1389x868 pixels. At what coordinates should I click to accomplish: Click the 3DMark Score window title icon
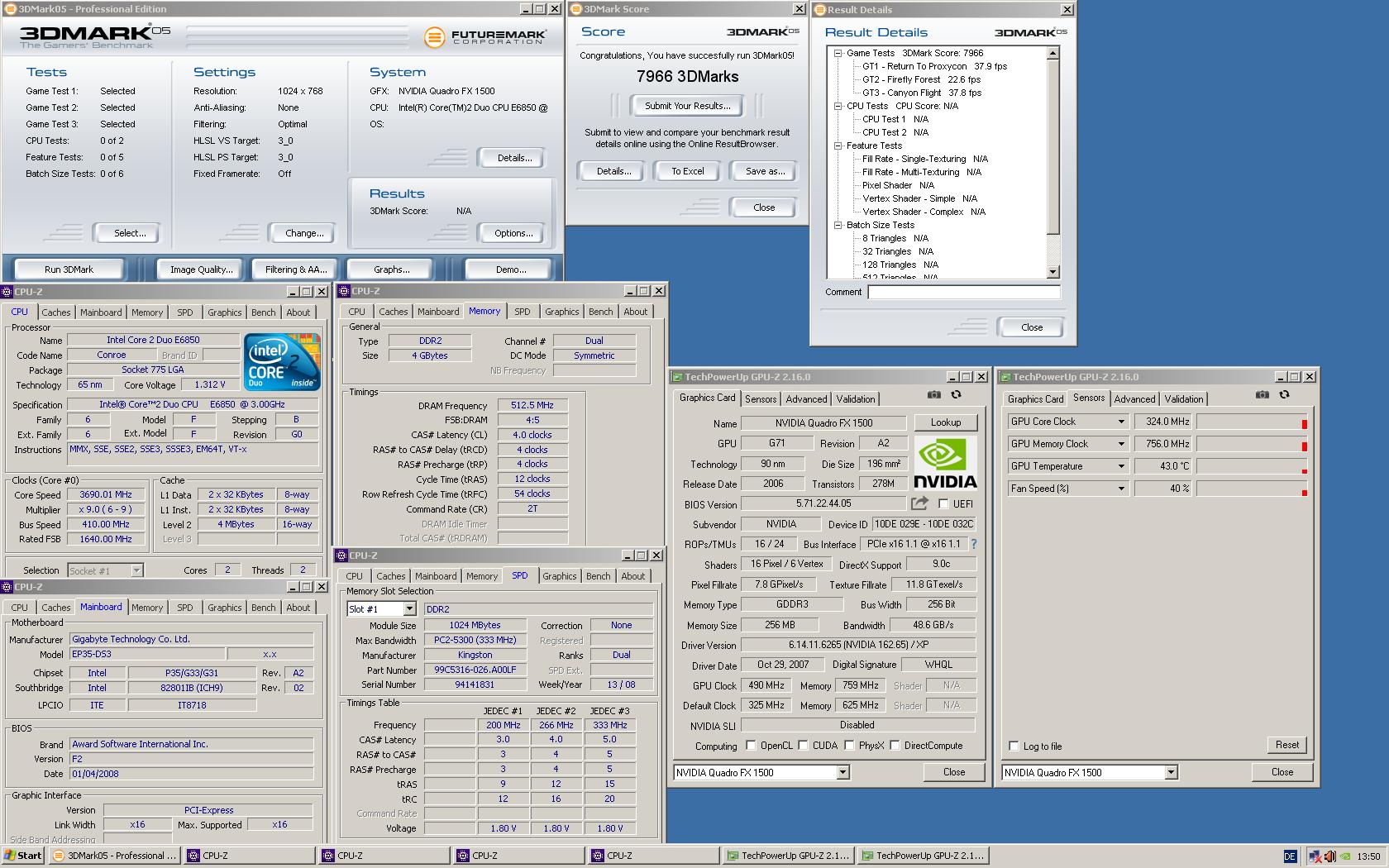[576, 9]
